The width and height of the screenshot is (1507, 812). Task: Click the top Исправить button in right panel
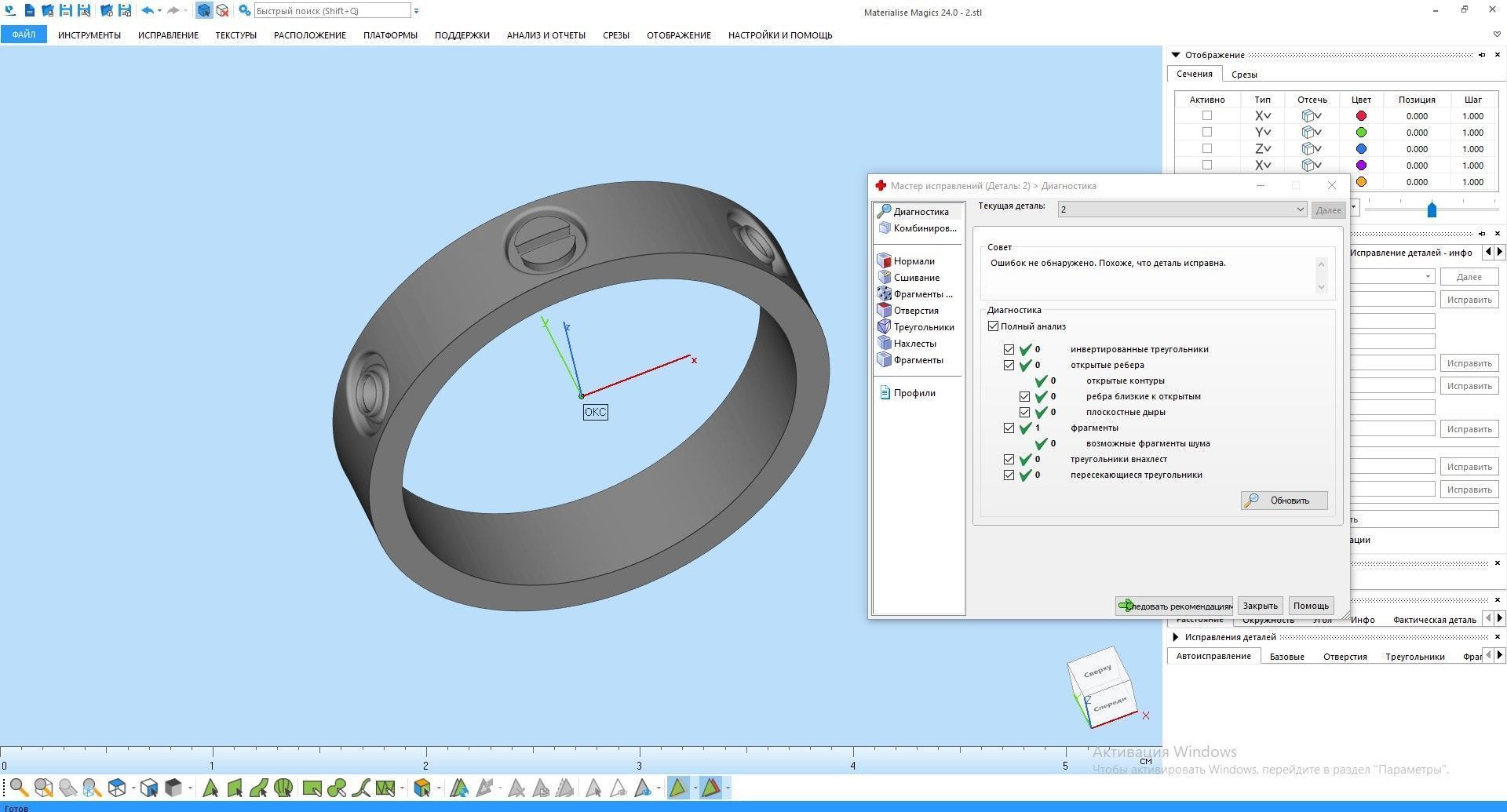point(1469,300)
